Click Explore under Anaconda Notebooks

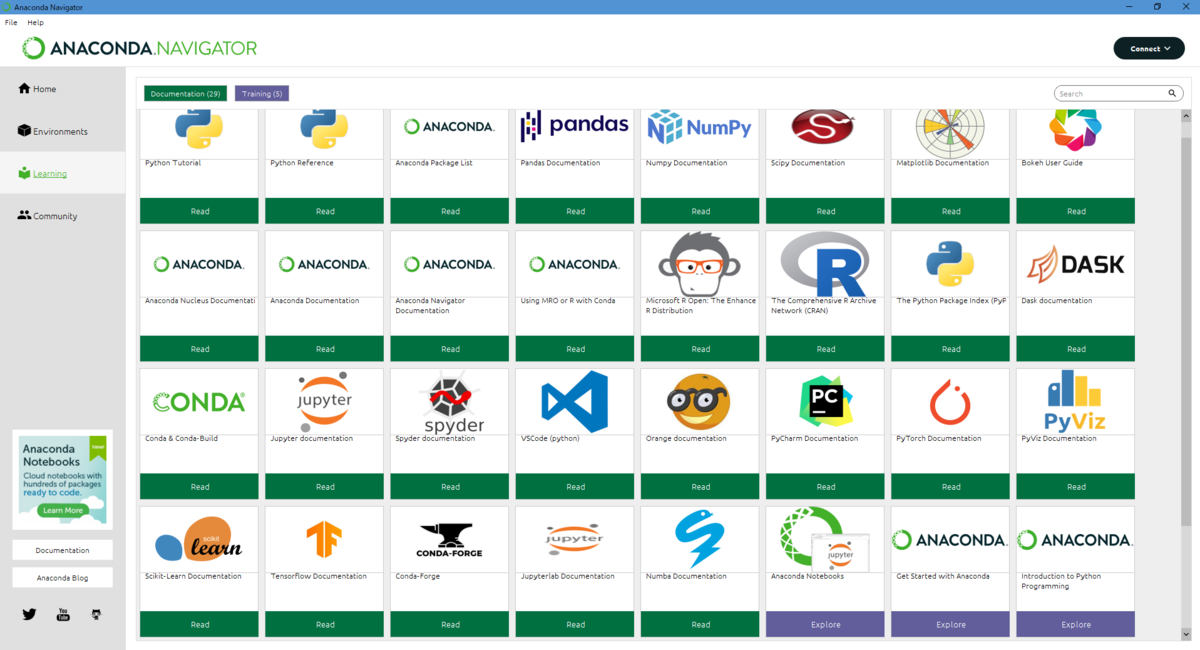tap(825, 624)
